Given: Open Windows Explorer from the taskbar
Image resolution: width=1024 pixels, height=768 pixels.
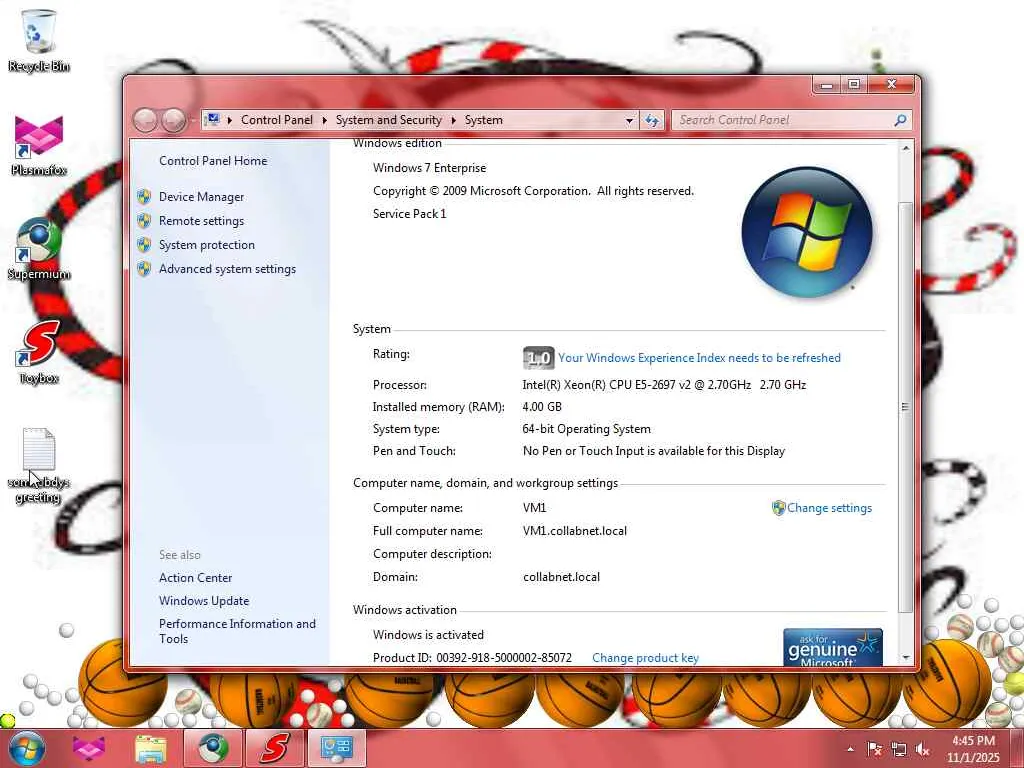Looking at the screenshot, I should click(150, 749).
